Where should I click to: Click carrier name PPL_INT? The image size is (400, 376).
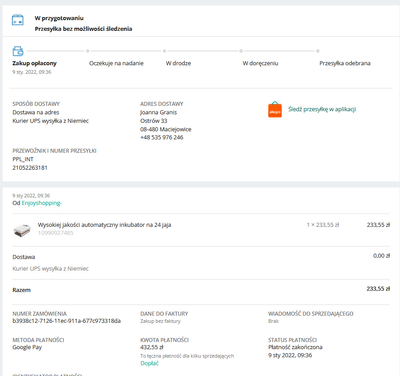23,159
